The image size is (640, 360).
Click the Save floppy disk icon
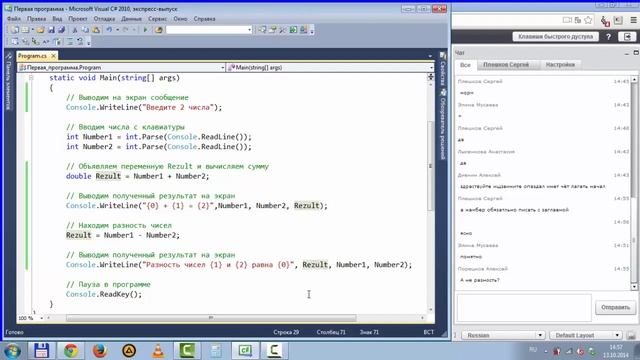click(x=51, y=30)
